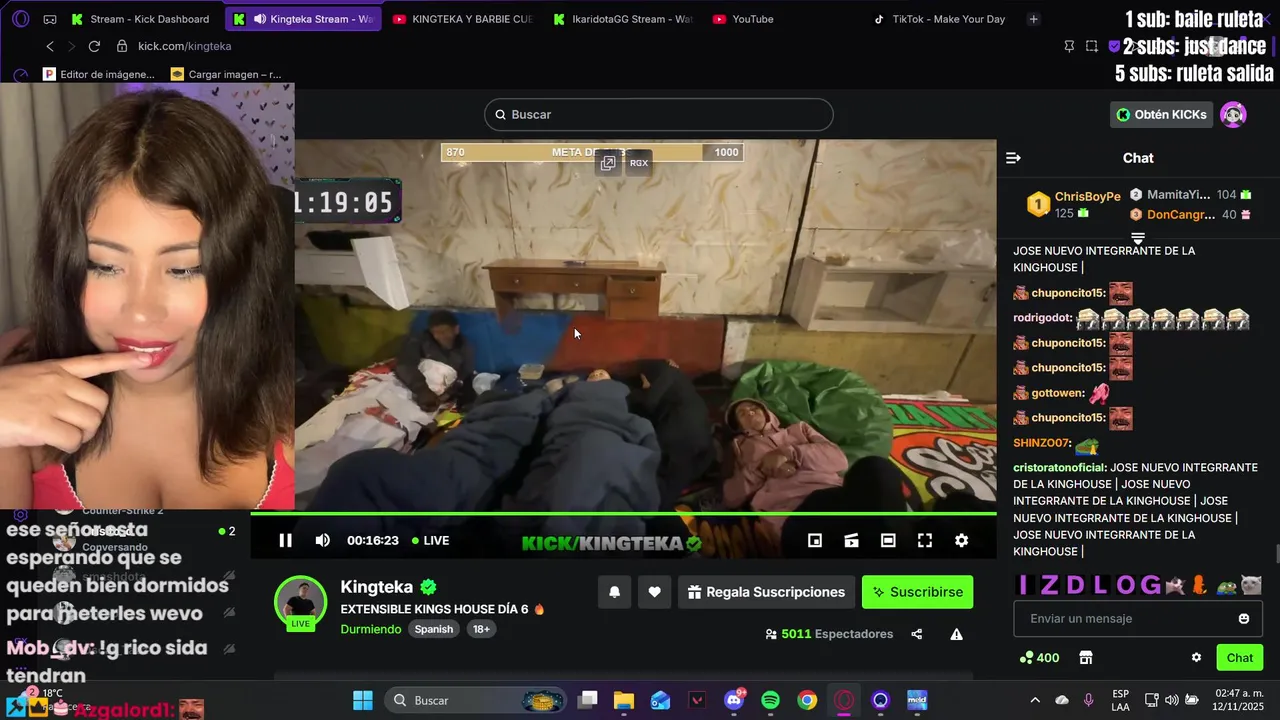The width and height of the screenshot is (1280, 720).
Task: Open Google Chrome from taskbar
Action: point(807,700)
